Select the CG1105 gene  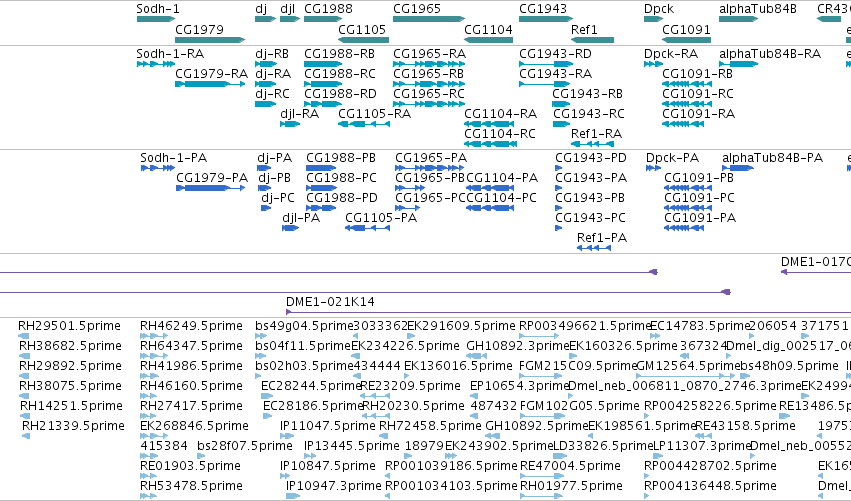click(x=364, y=40)
